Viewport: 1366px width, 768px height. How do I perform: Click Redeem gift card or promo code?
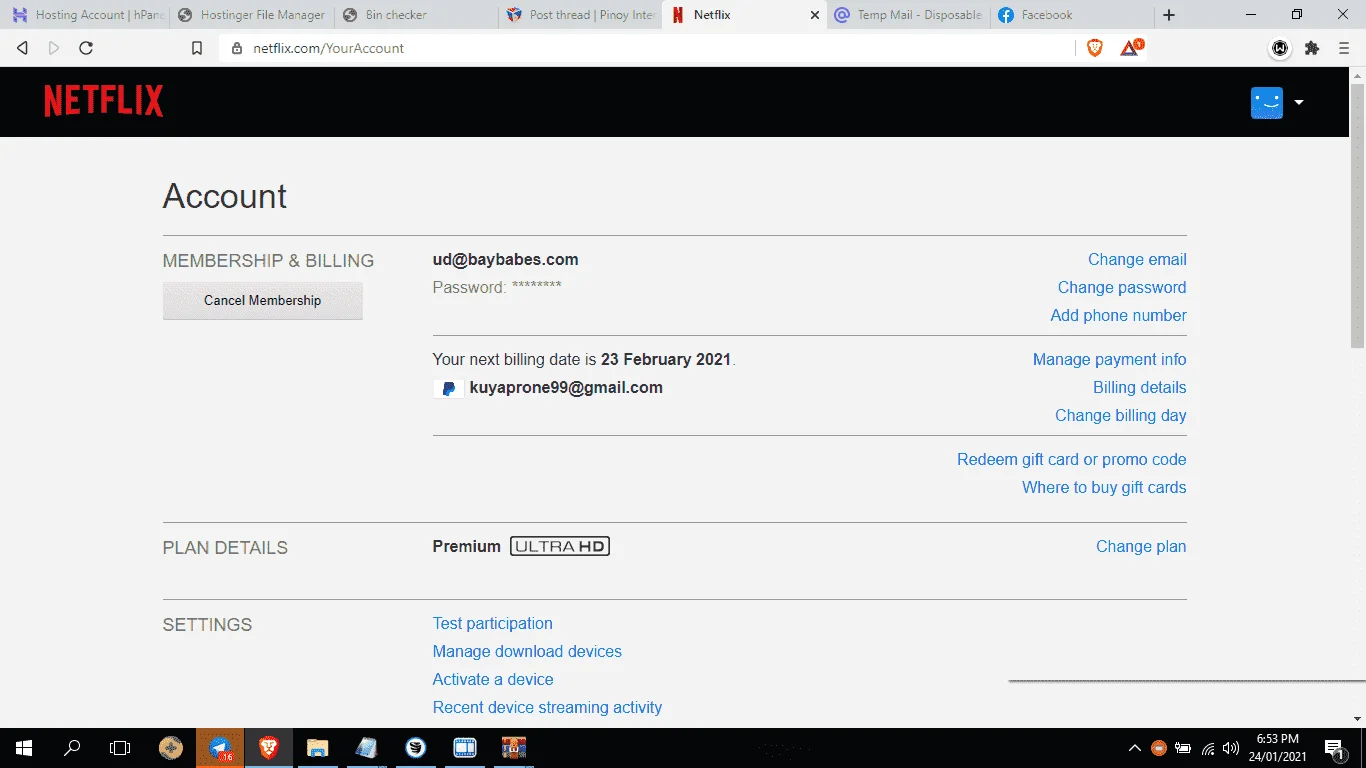[1071, 460]
